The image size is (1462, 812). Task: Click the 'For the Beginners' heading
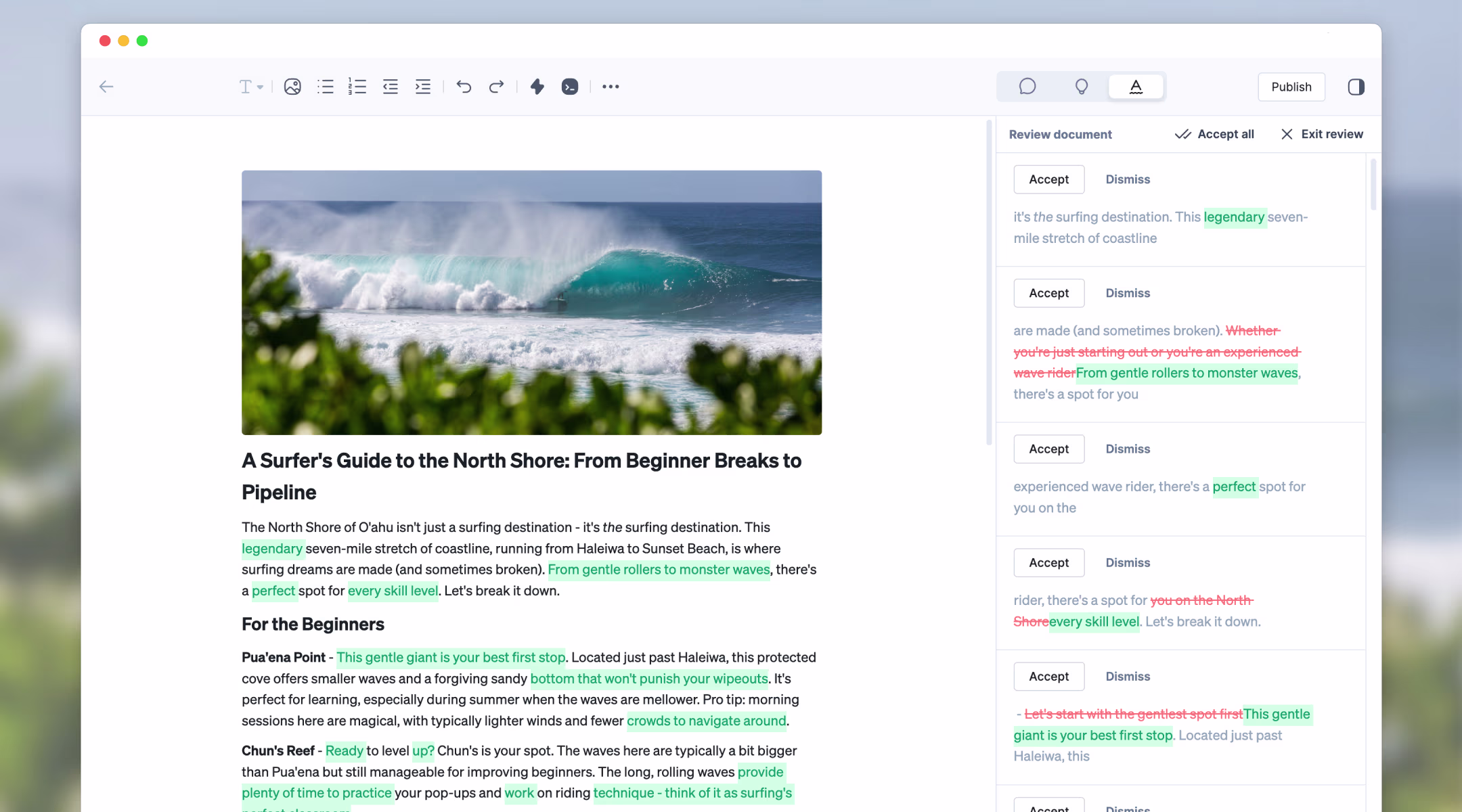[313, 624]
